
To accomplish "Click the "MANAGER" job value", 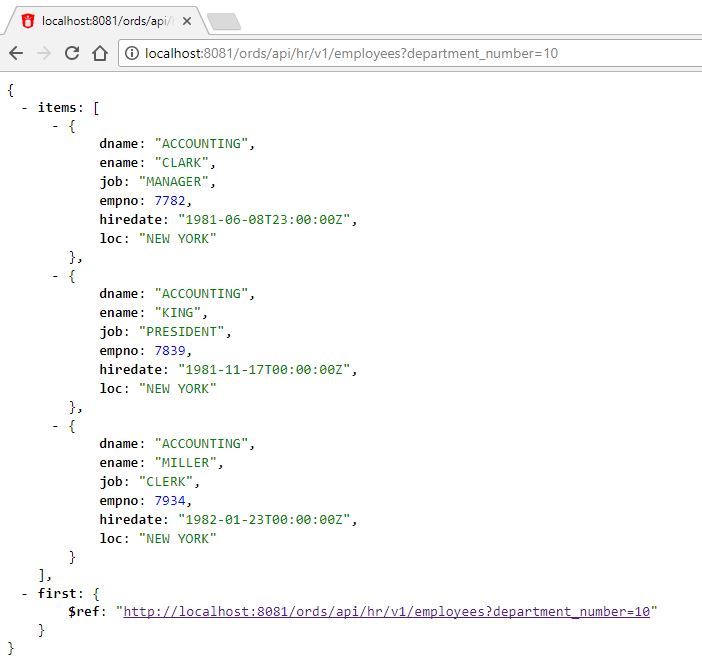I will click(x=174, y=182).
